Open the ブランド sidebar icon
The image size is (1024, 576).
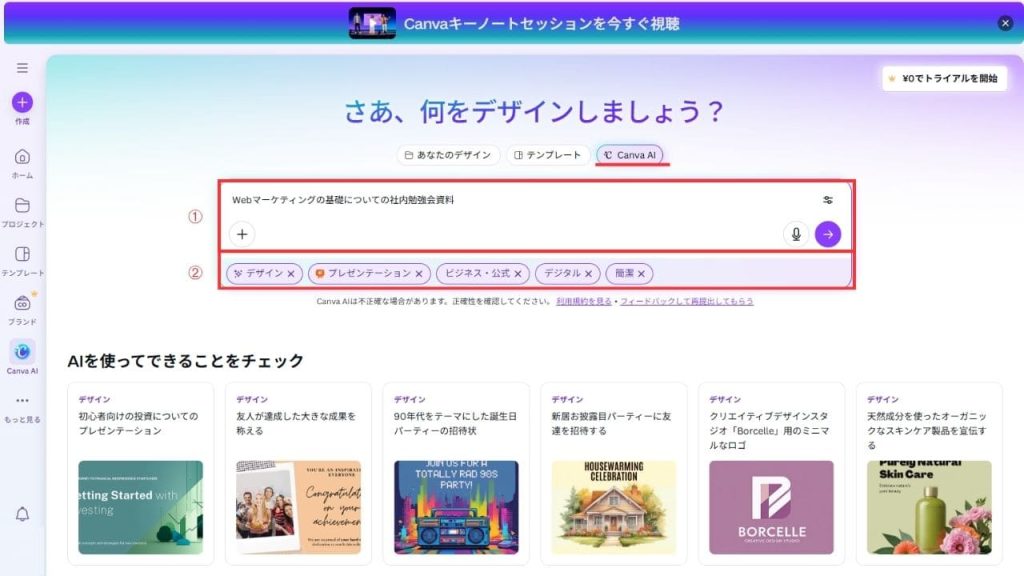click(22, 304)
